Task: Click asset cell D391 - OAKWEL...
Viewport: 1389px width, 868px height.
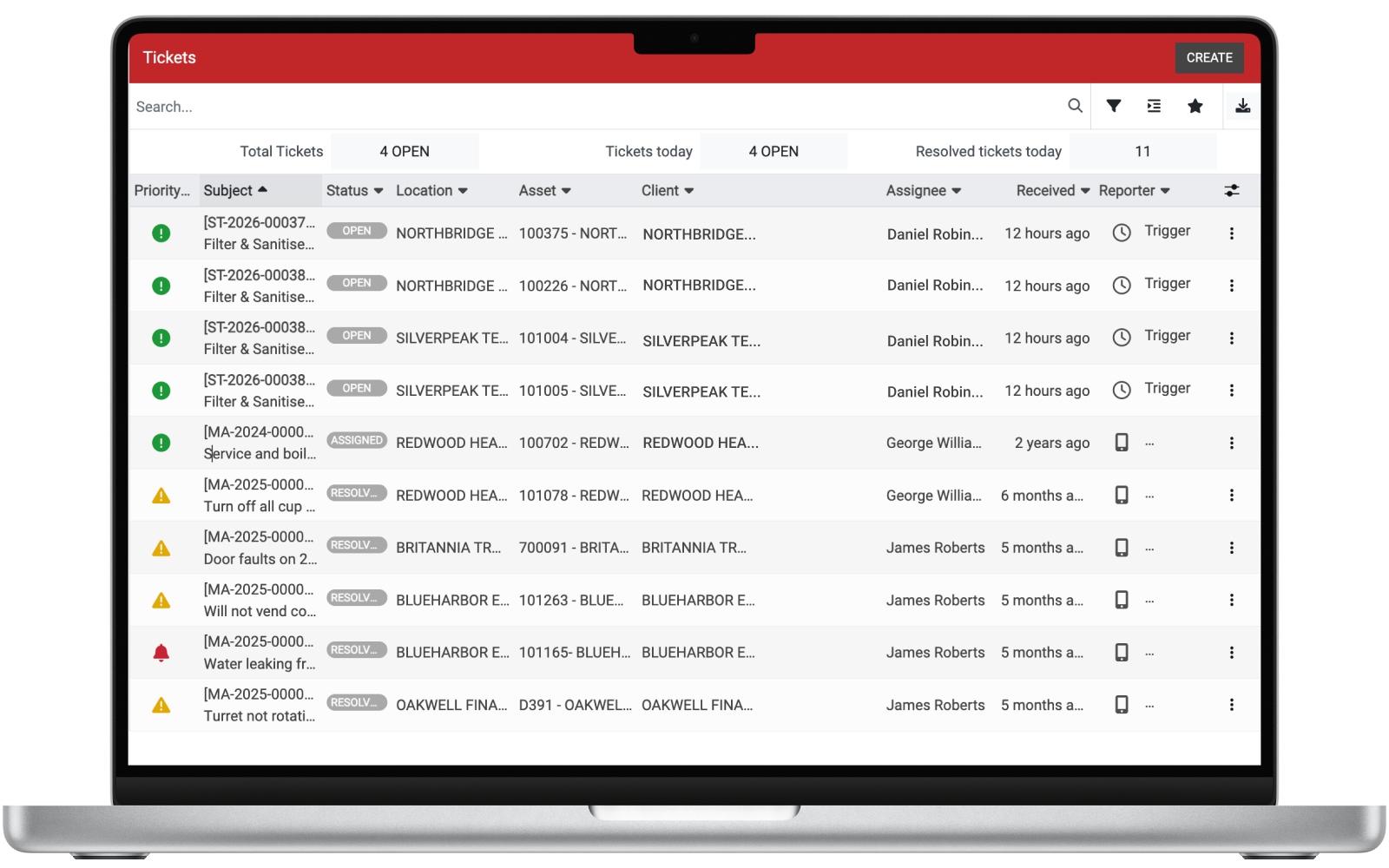Action: 575,705
